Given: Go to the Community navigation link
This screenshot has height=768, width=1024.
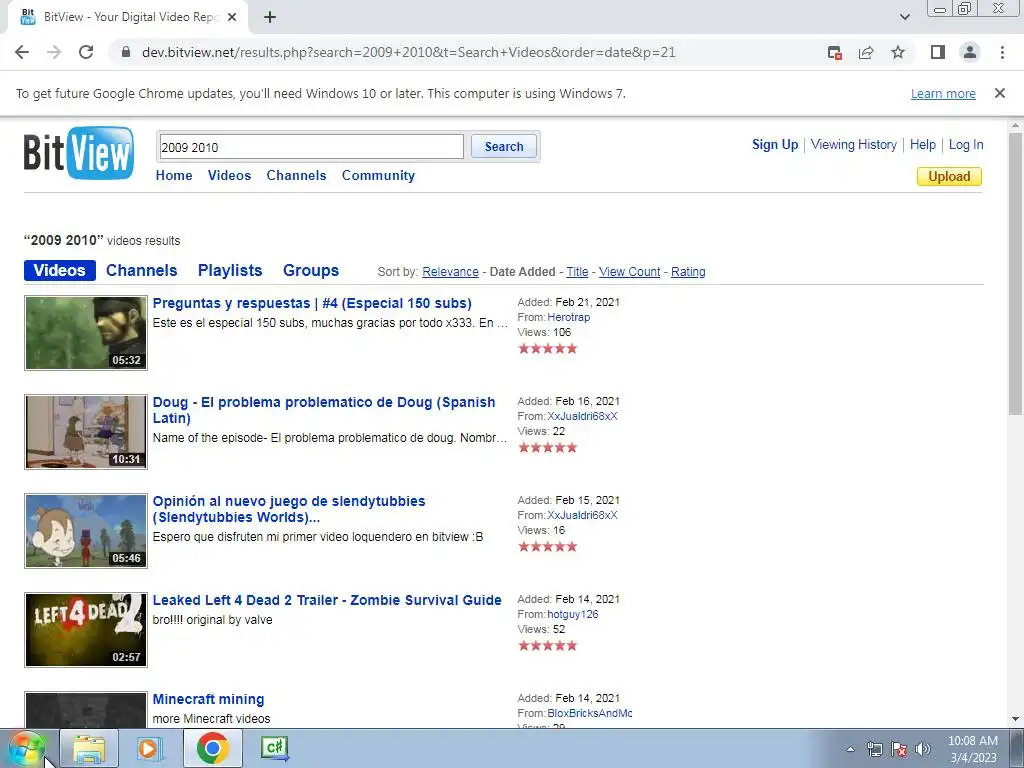Looking at the screenshot, I should tap(378, 176).
